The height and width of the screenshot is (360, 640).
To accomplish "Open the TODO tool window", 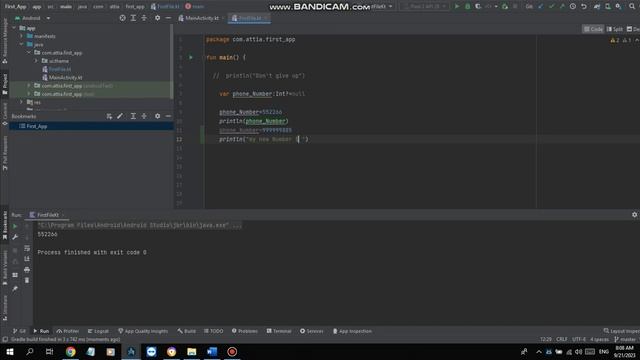I will click(x=213, y=331).
